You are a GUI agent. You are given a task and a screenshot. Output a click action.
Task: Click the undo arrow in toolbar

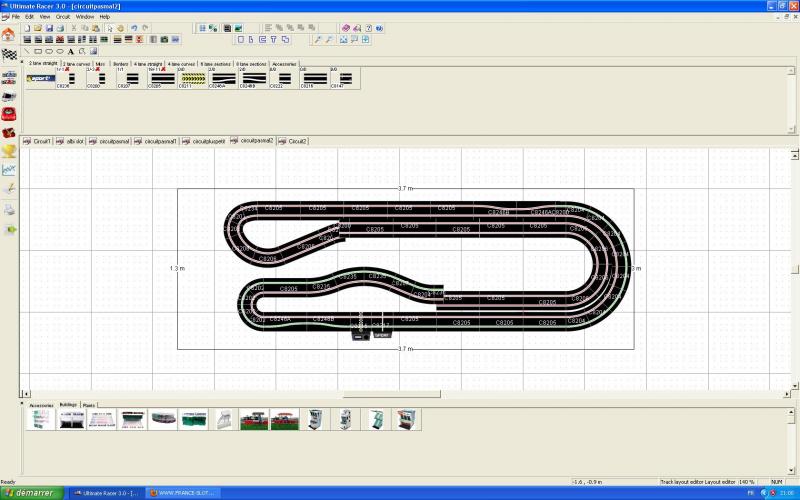(x=134, y=28)
